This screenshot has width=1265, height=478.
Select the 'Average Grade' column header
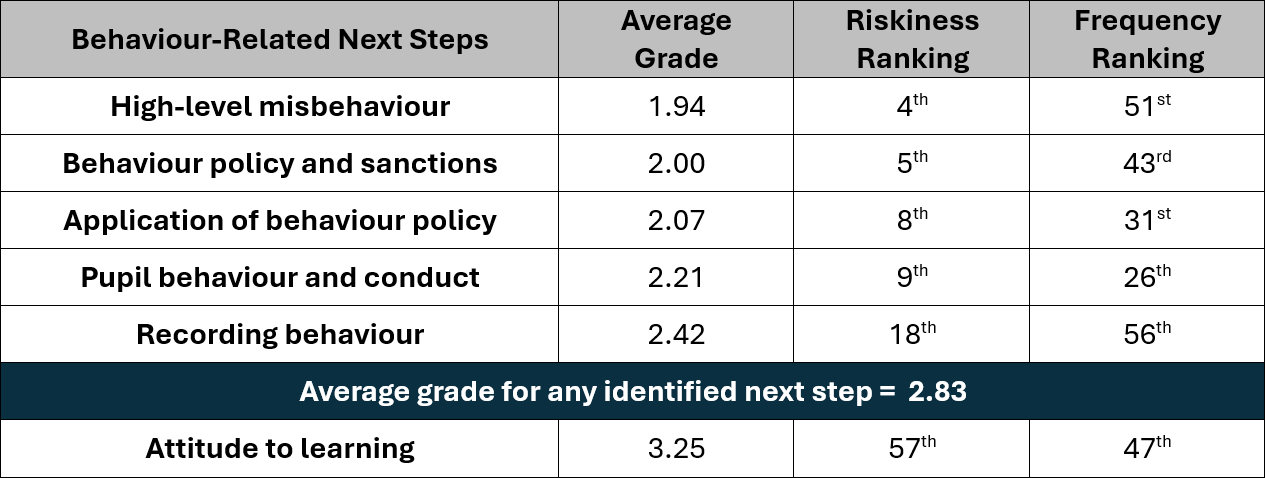[x=676, y=40]
